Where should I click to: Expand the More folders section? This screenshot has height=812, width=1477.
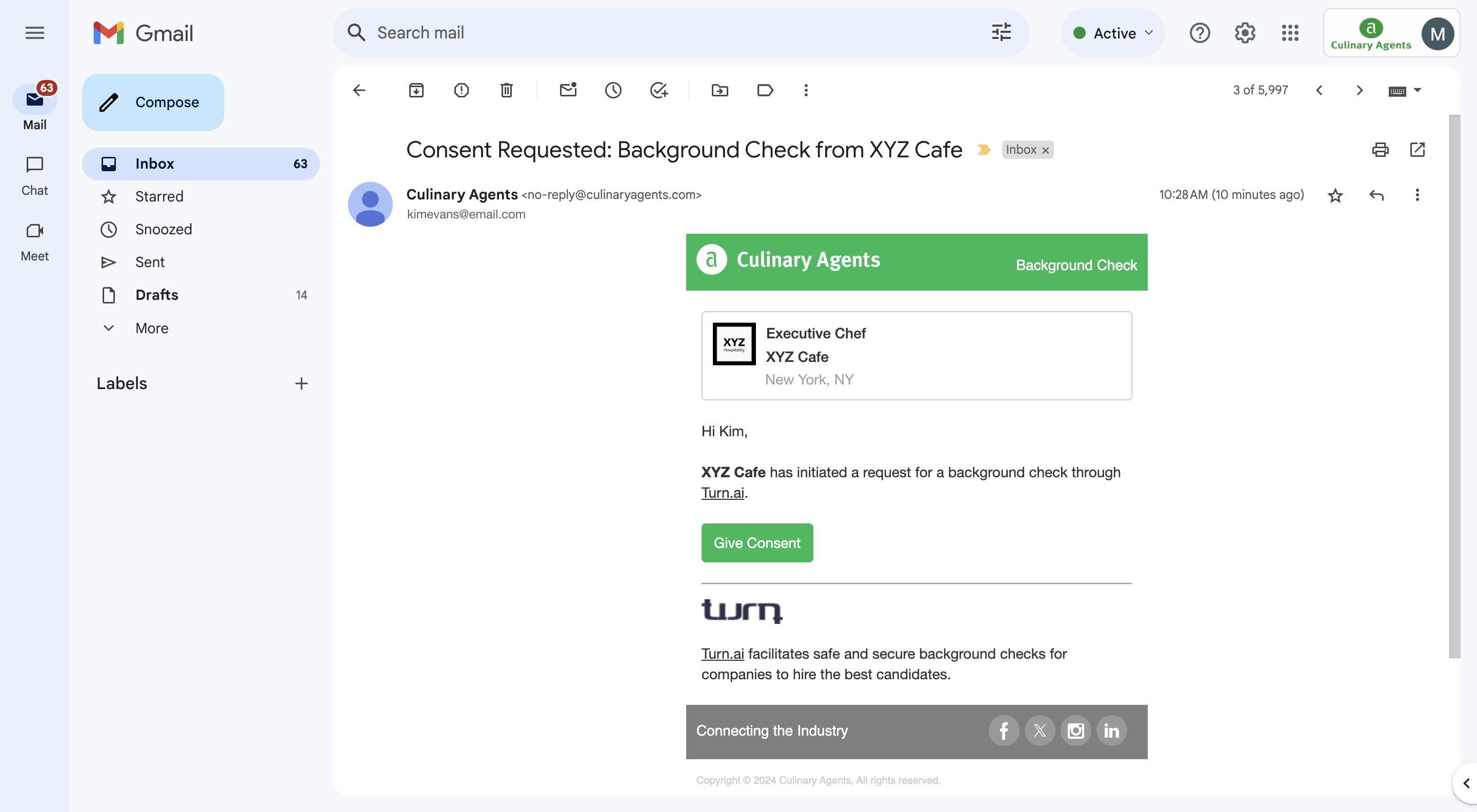pos(151,328)
